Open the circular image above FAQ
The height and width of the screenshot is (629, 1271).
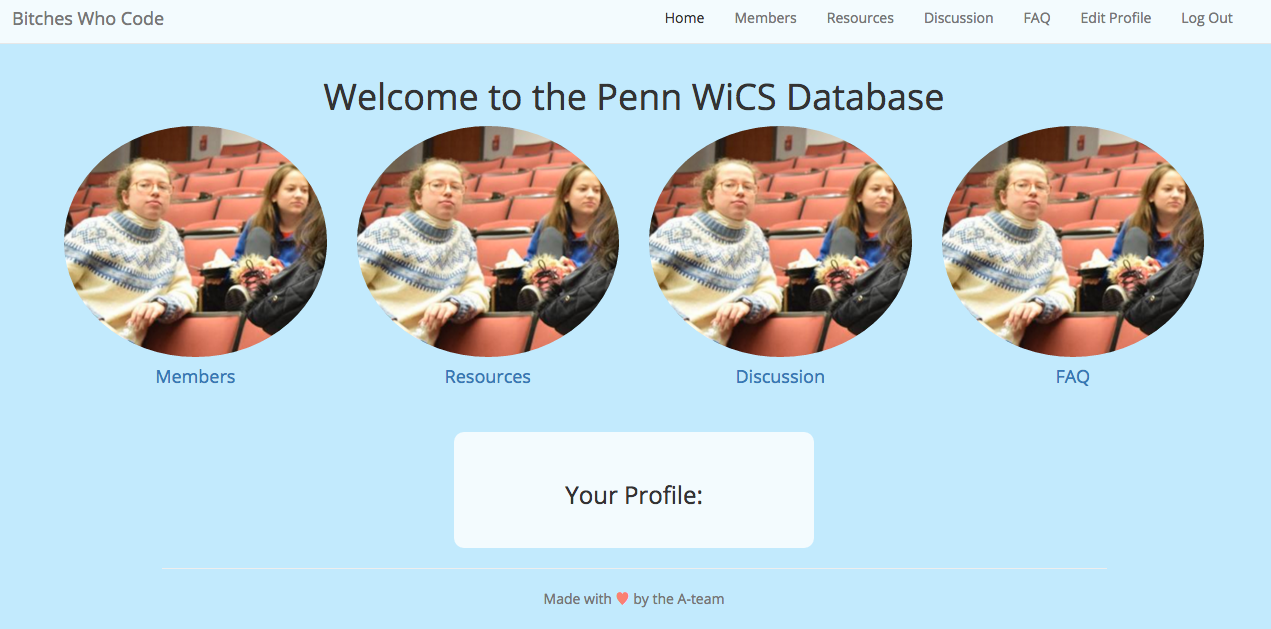tap(1073, 241)
